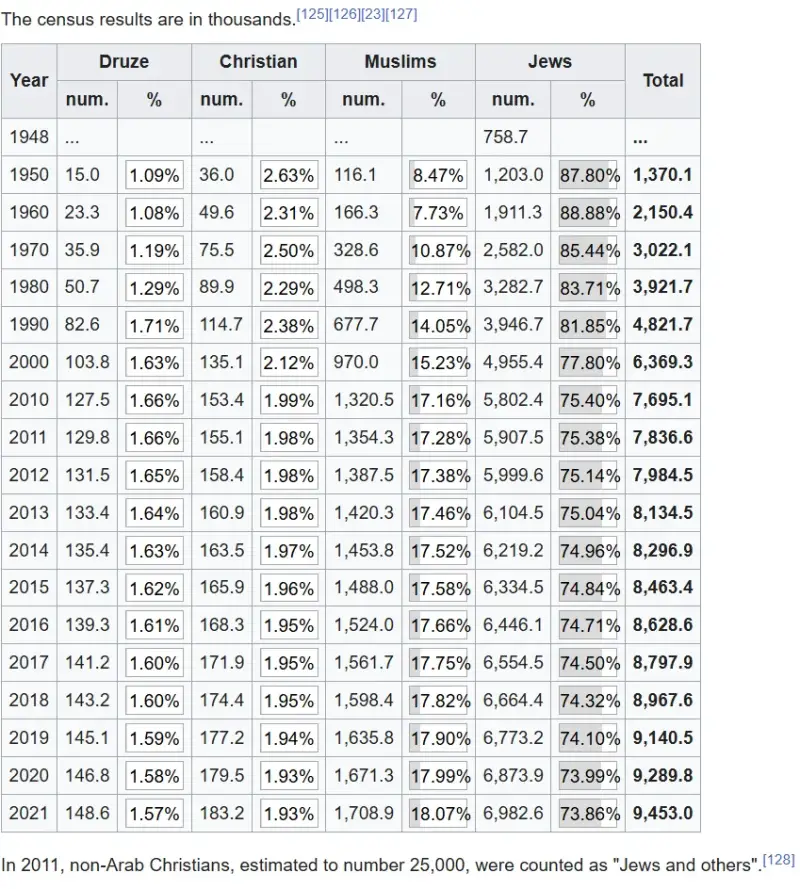Open footnote 128 after "Jews and others"
The height and width of the screenshot is (889, 800).
tap(777, 859)
